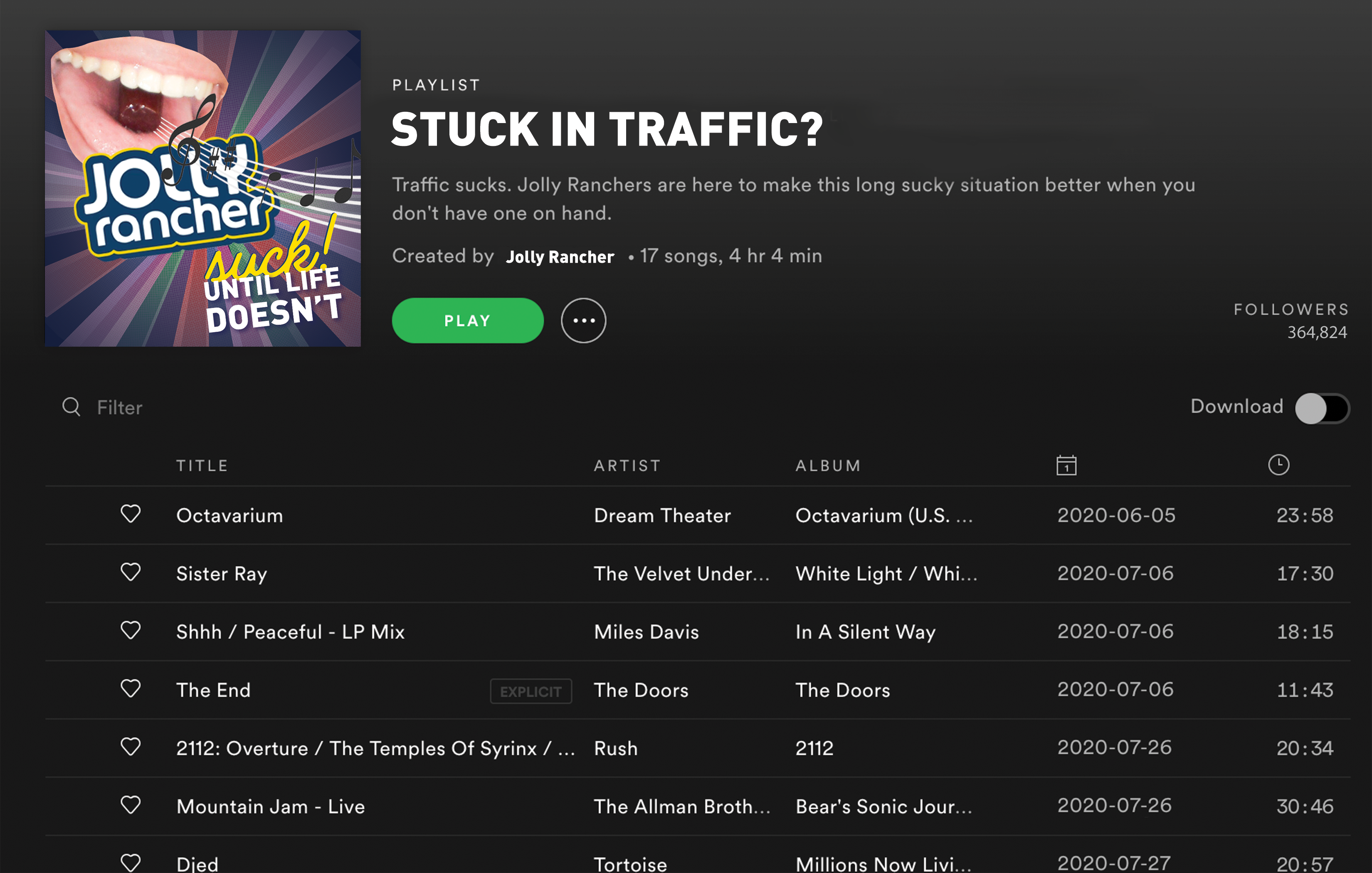Sort by date added calendar icon
Viewport: 1372px width, 873px height.
click(x=1066, y=465)
